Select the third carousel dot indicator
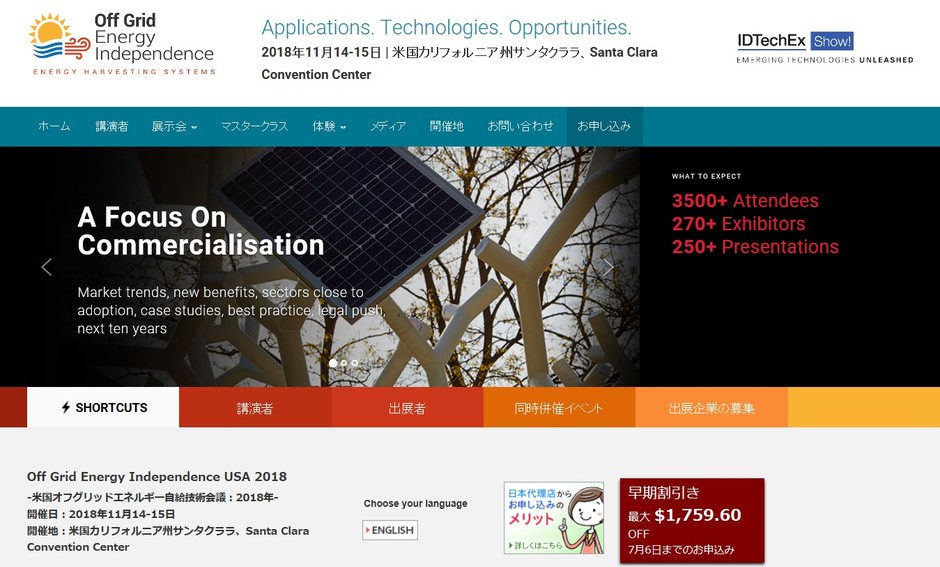 pyautogui.click(x=355, y=363)
